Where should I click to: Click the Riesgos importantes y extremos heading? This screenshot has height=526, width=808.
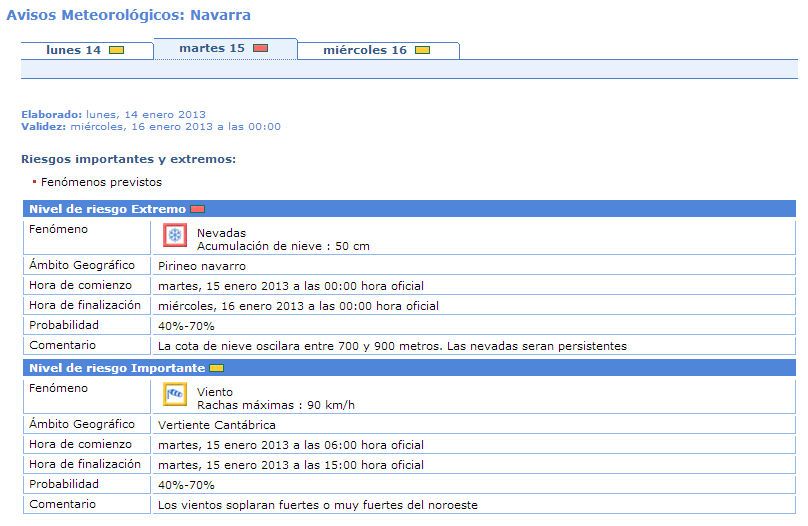[128, 159]
